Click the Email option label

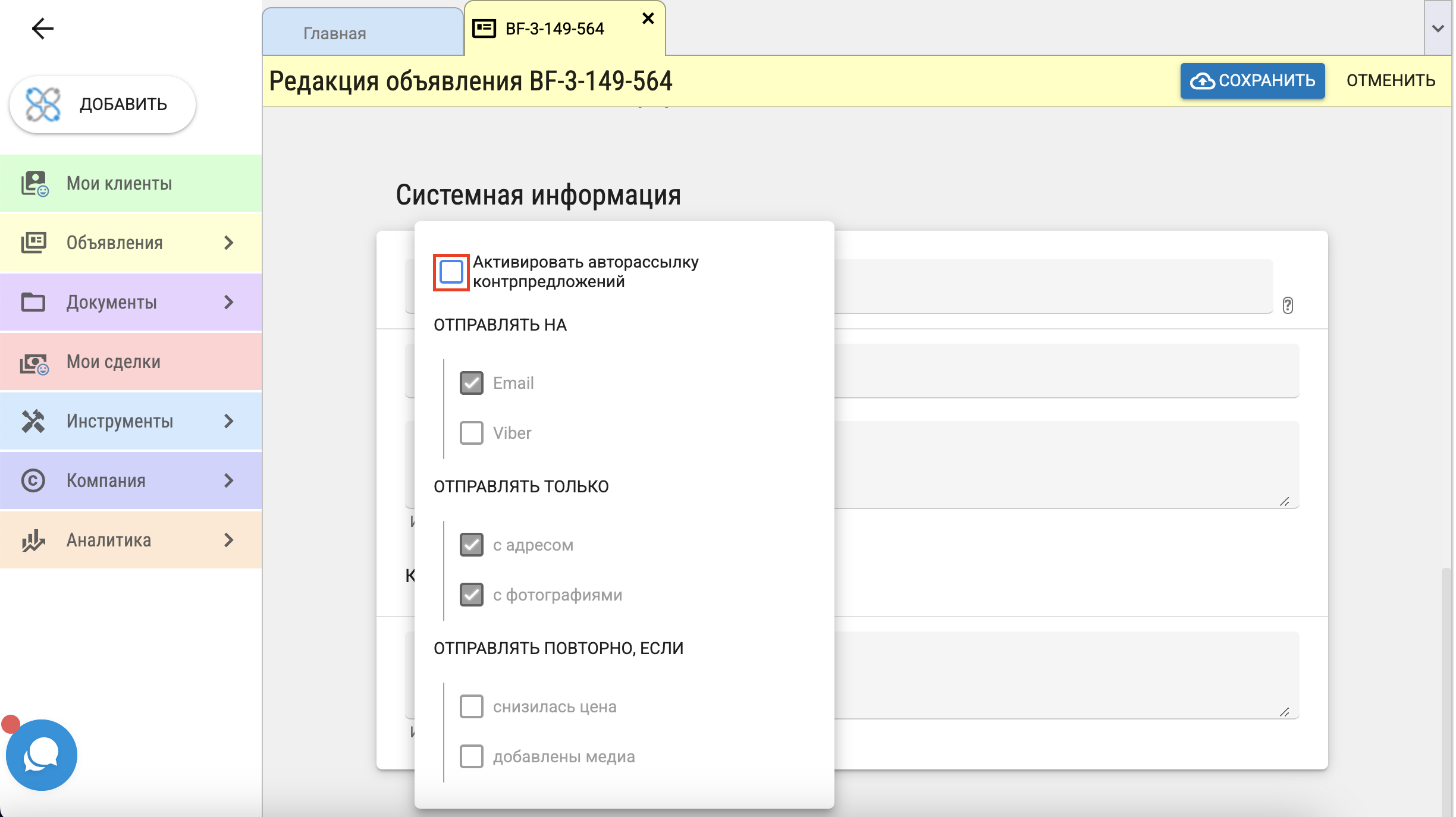click(x=513, y=383)
